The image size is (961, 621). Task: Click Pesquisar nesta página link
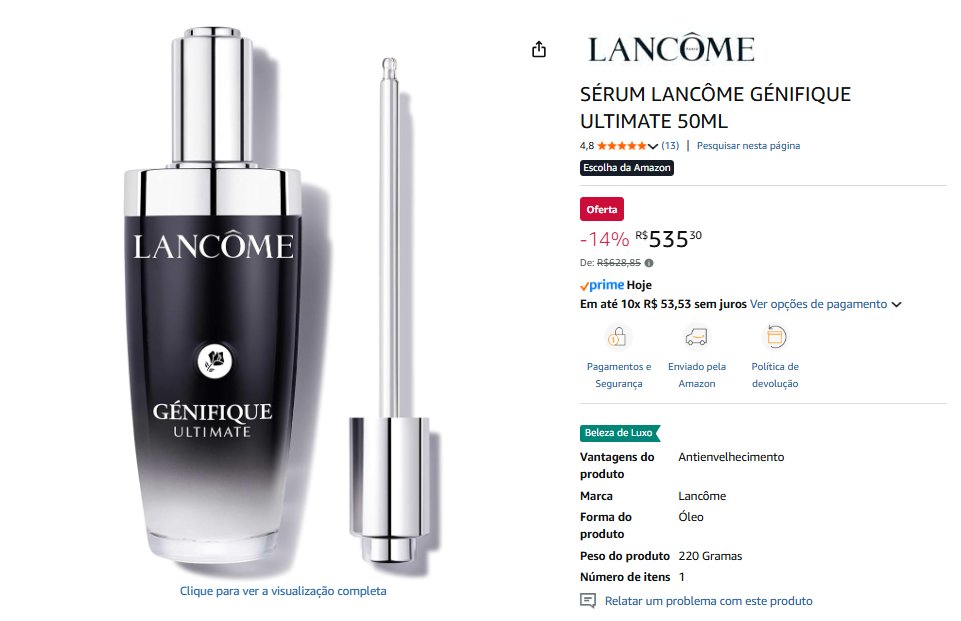748,146
